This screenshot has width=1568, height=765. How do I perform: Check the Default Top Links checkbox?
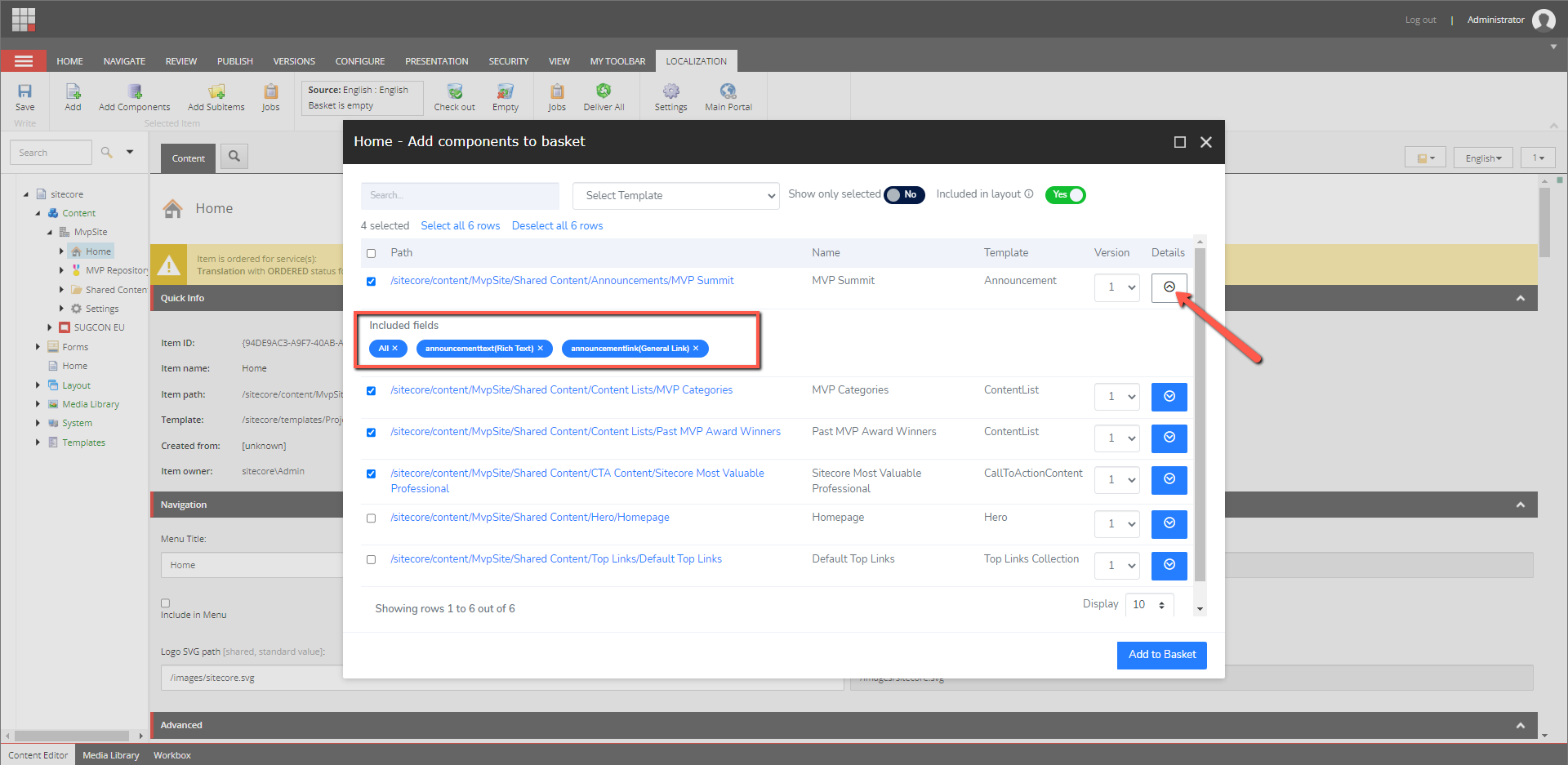pos(372,559)
